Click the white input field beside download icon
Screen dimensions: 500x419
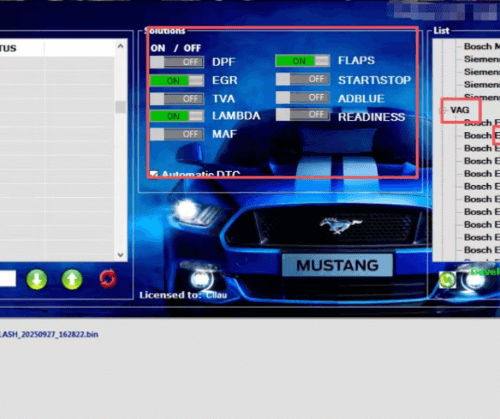pos(8,279)
